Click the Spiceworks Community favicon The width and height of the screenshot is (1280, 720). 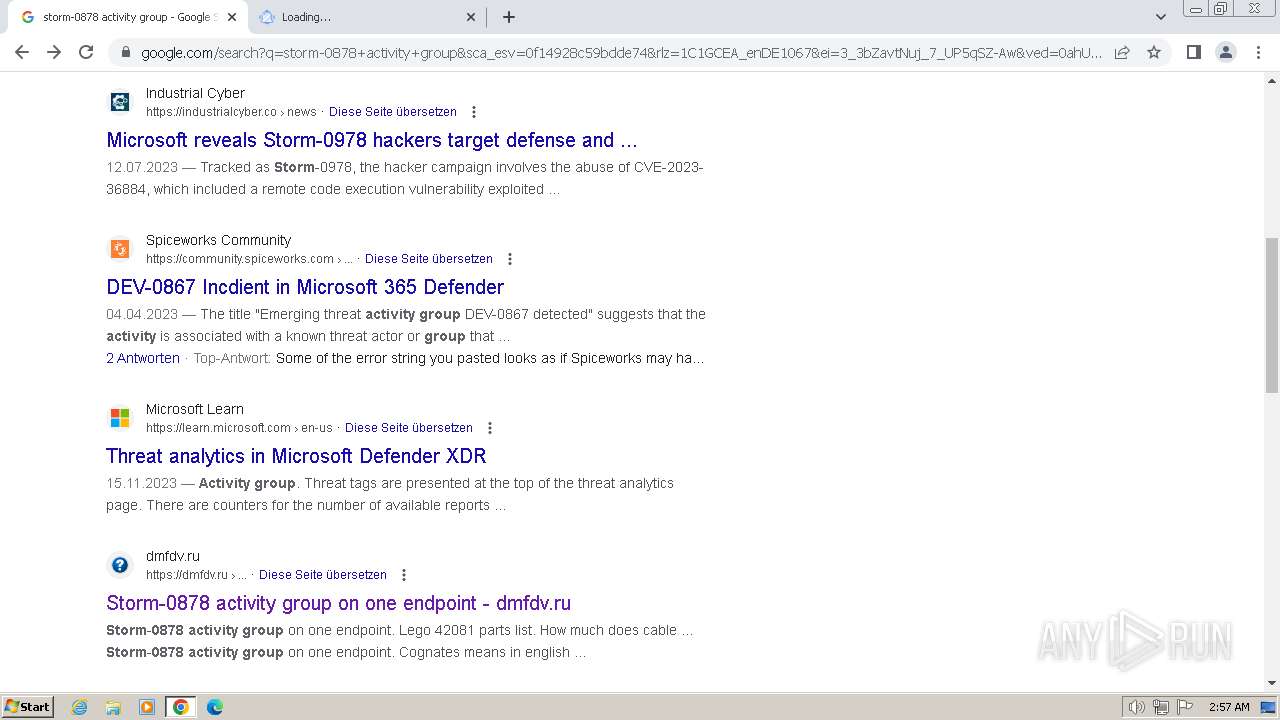pyautogui.click(x=120, y=249)
